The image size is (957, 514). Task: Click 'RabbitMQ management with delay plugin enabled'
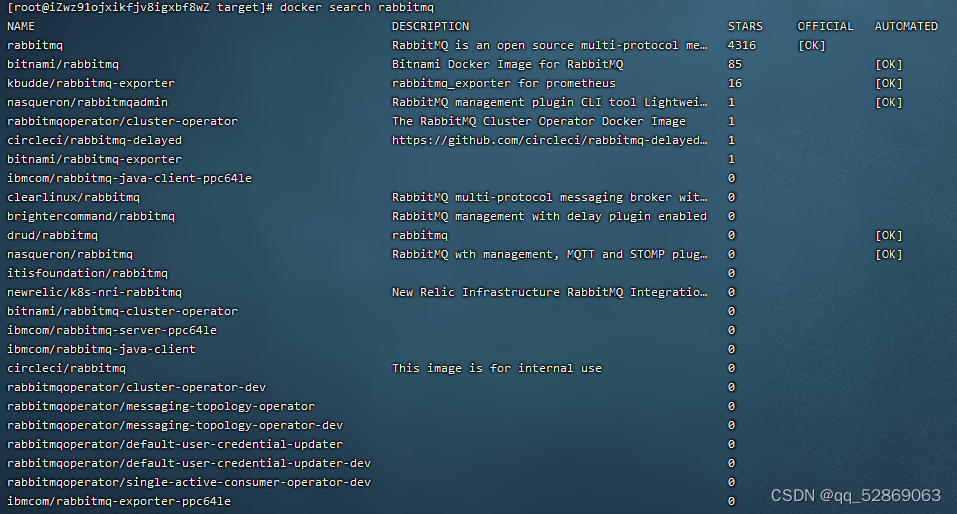[x=549, y=216]
